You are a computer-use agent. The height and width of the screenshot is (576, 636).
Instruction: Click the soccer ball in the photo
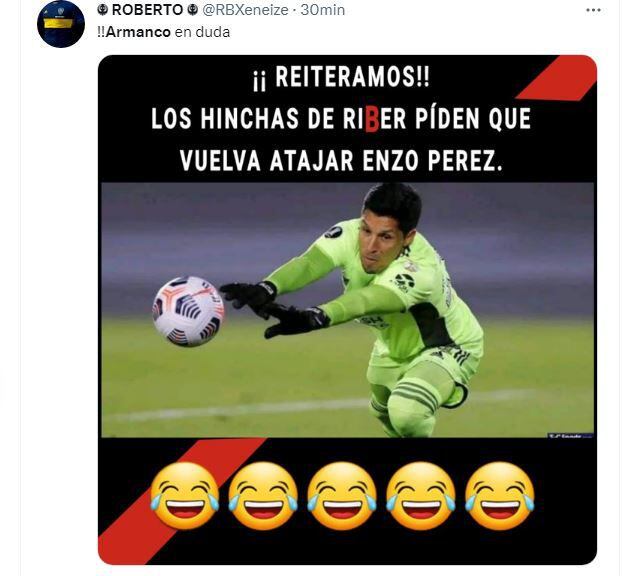pos(188,311)
